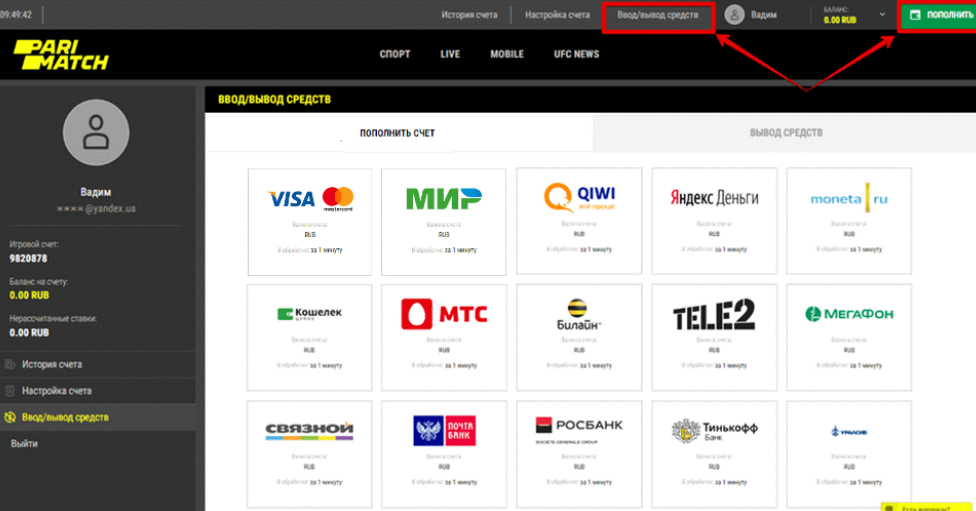Choose МегаФон mobile payment
This screenshot has width=976, height=511.
point(849,338)
